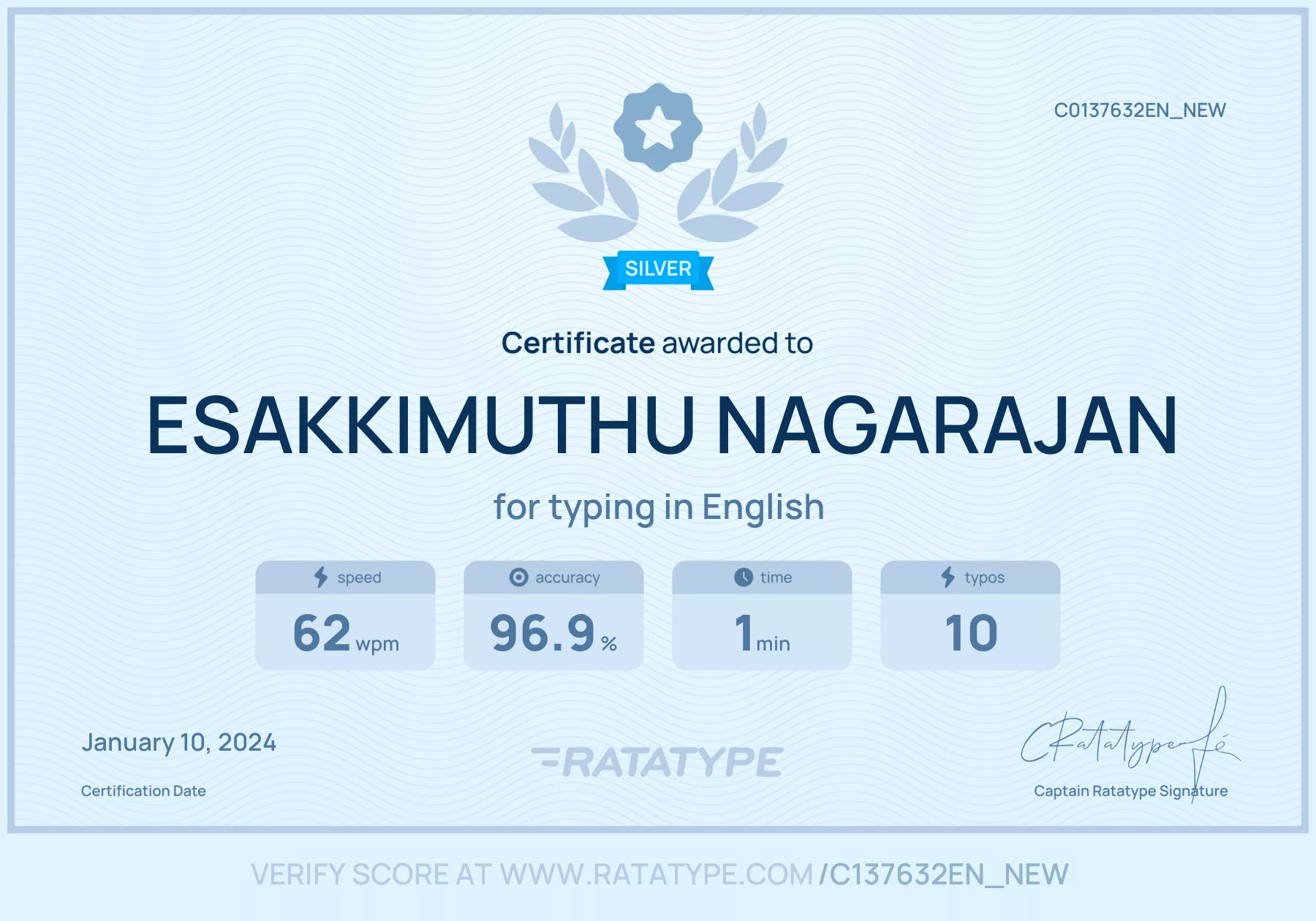
Task: Click the 'Certificate awarded to' heading
Action: pos(657,343)
